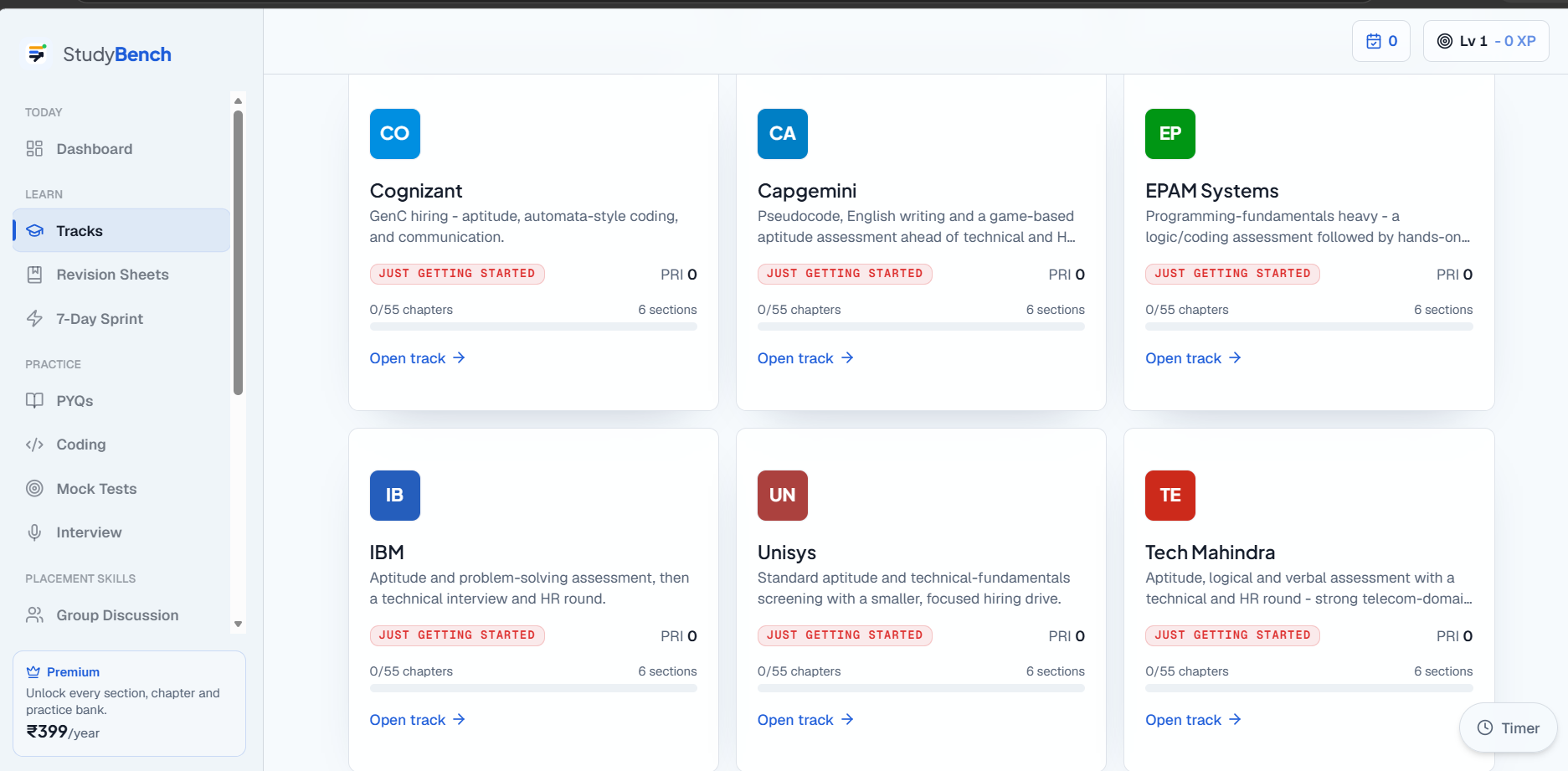
Task: Click the Interview microphone icon
Action: click(x=34, y=532)
